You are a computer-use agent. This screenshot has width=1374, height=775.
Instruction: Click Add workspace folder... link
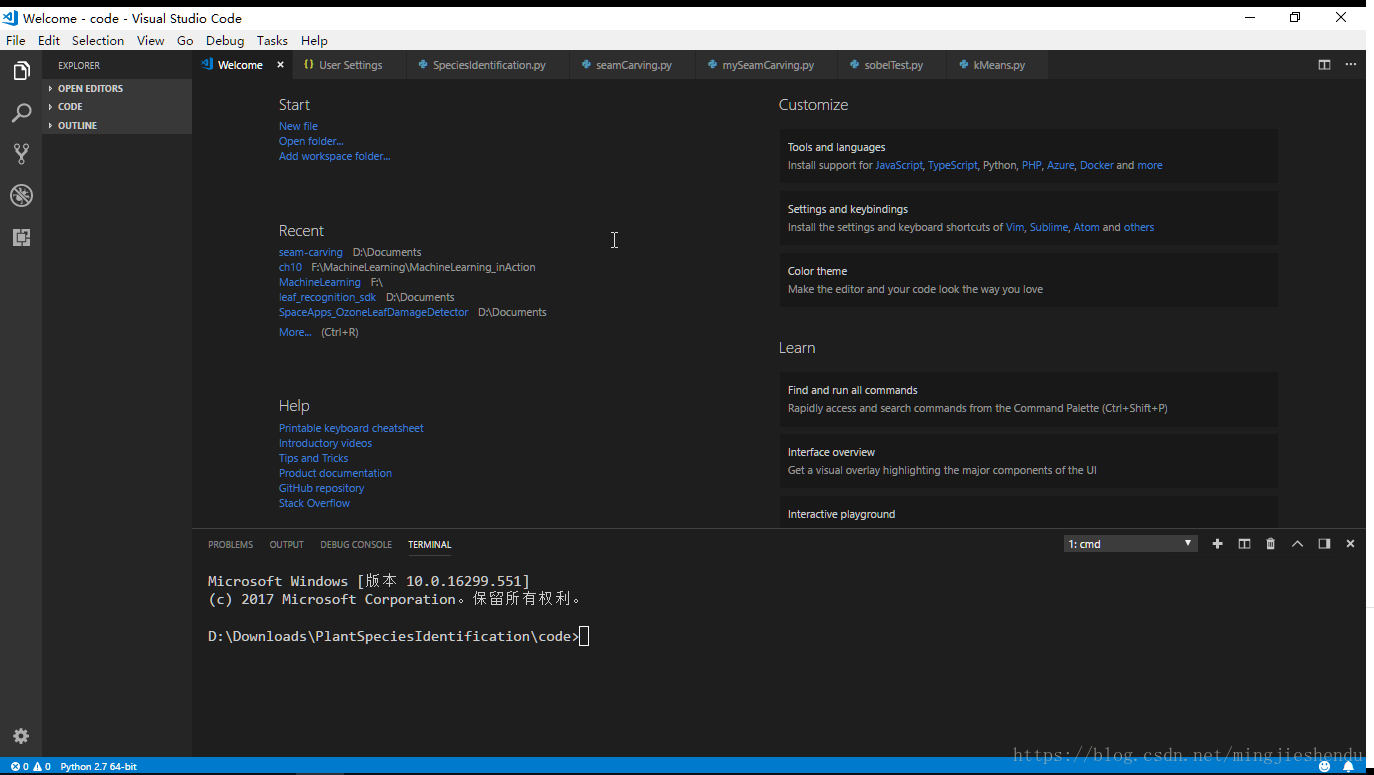point(334,156)
